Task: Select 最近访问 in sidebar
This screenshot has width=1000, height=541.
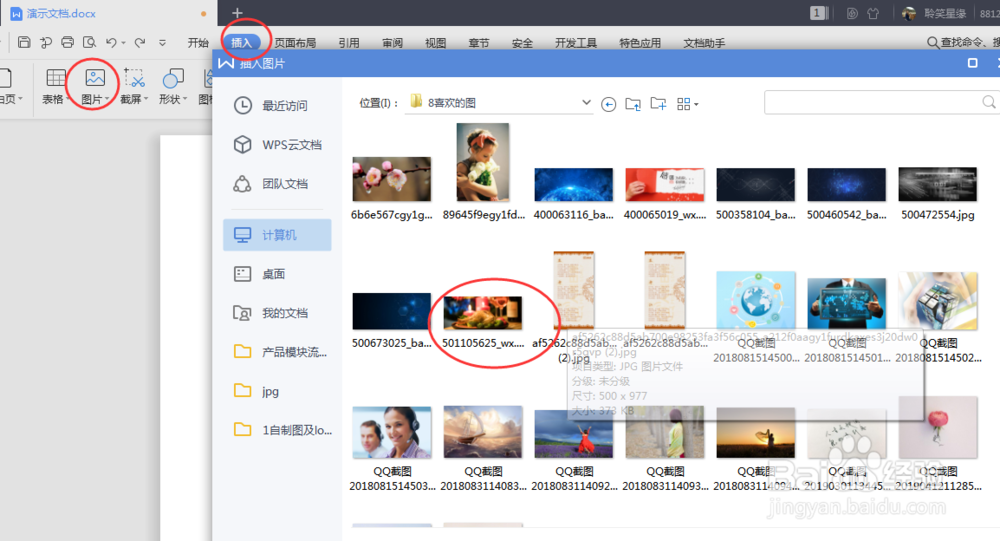Action: click(x=277, y=105)
